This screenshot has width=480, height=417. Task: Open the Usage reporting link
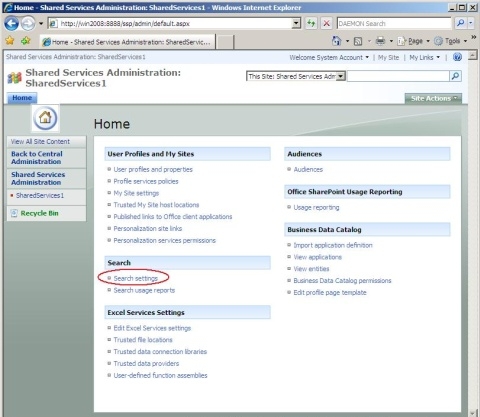point(316,207)
